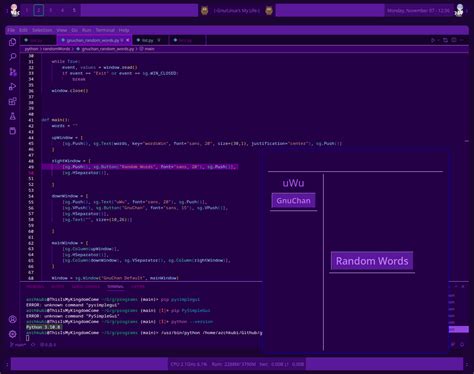Open the Source Control view
The image size is (474, 374).
pos(12,72)
